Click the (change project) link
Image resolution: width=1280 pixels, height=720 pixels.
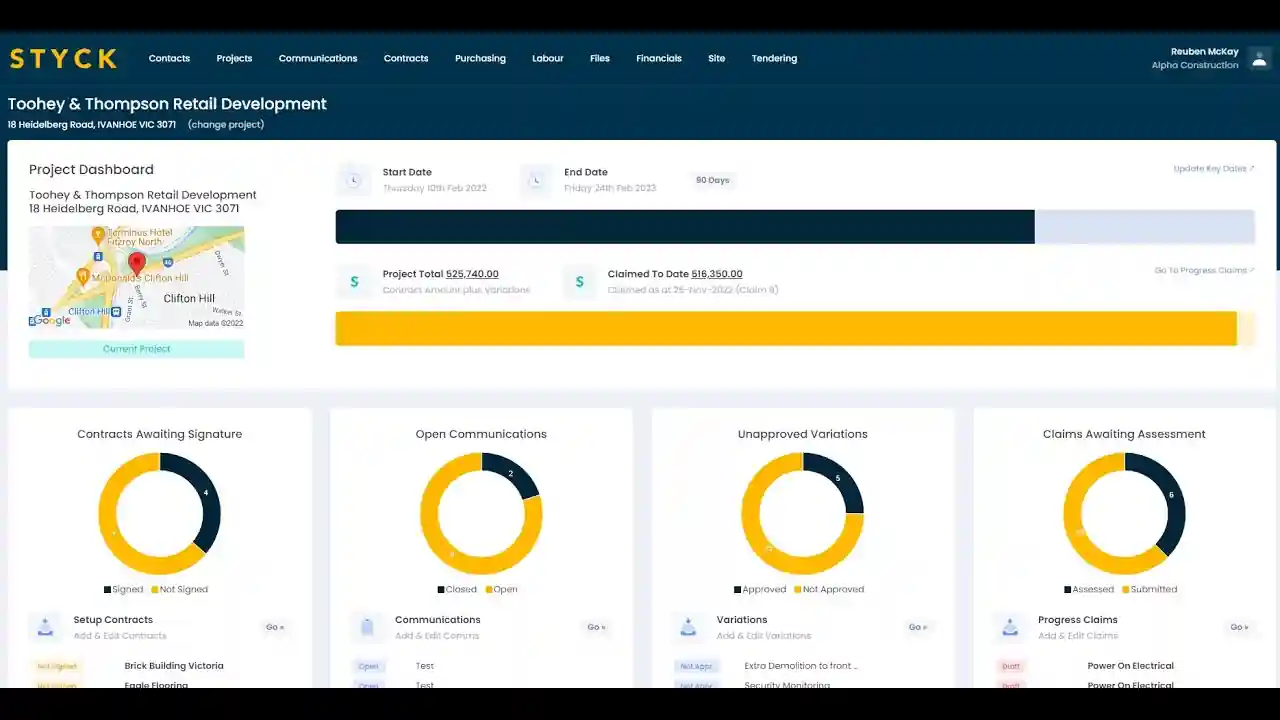point(226,125)
